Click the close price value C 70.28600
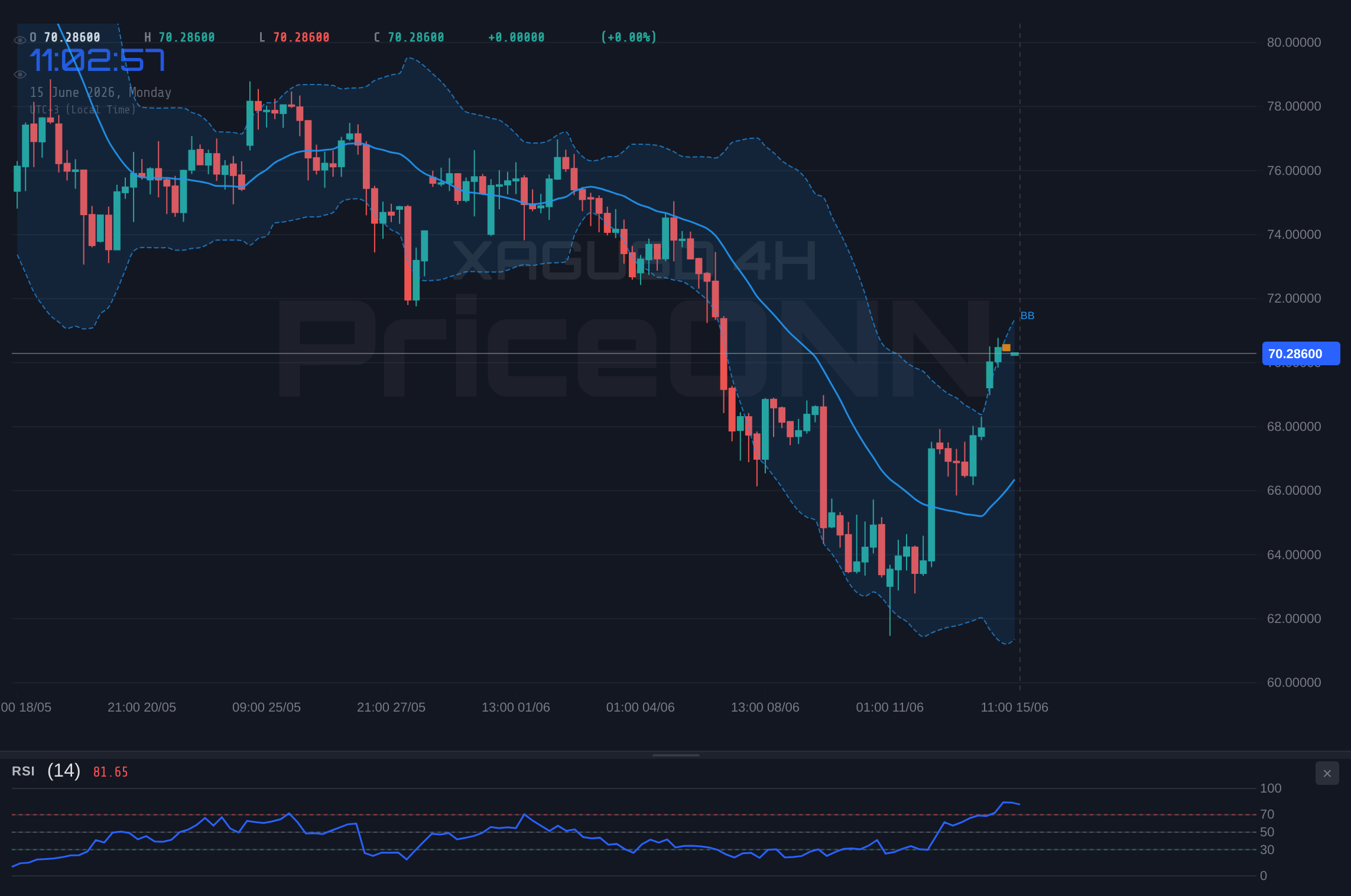This screenshot has width=1351, height=896. coord(409,37)
